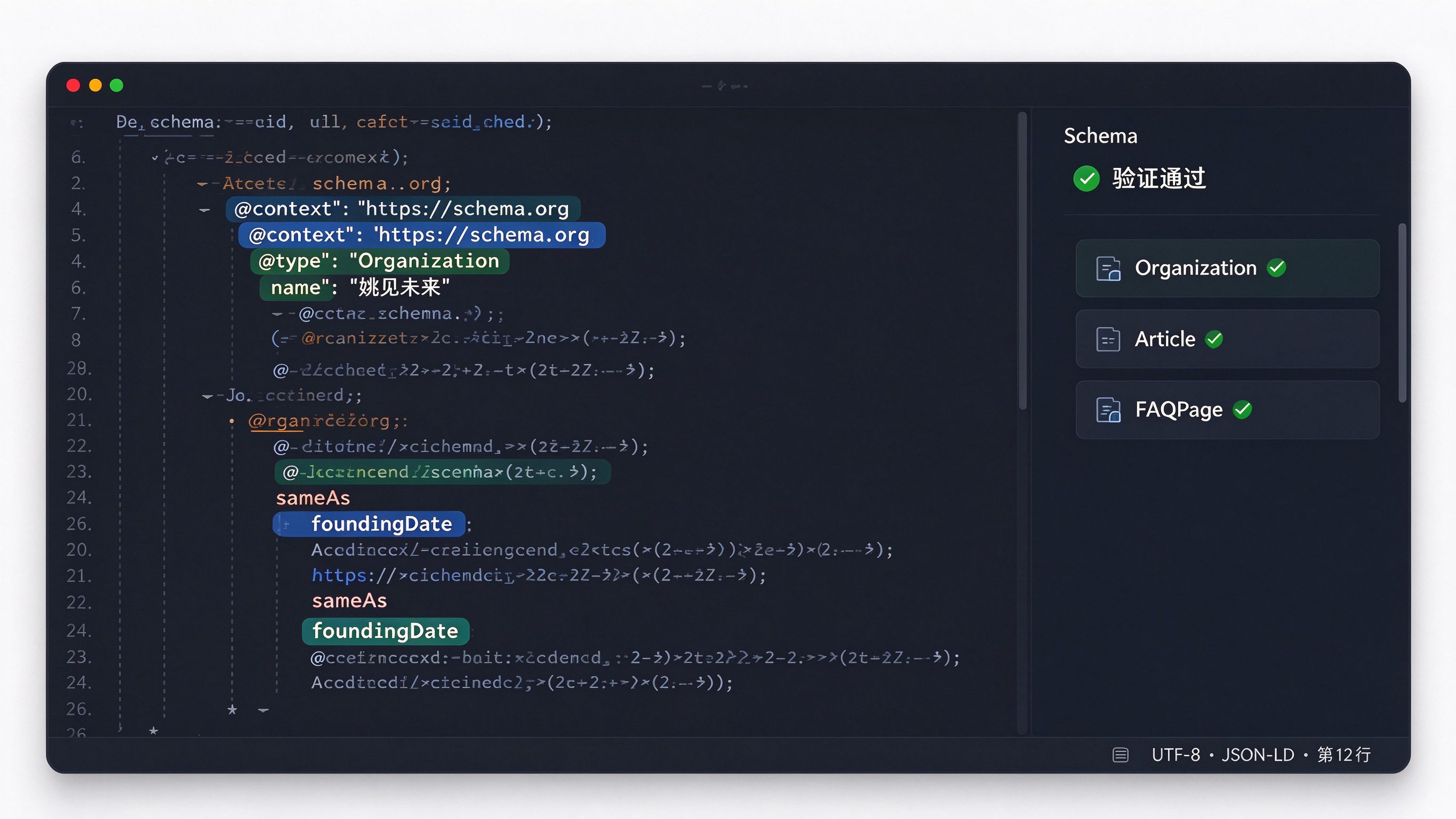Image resolution: width=1456 pixels, height=819 pixels.
Task: Click the lines icon left of UTF-8
Action: tap(1120, 754)
